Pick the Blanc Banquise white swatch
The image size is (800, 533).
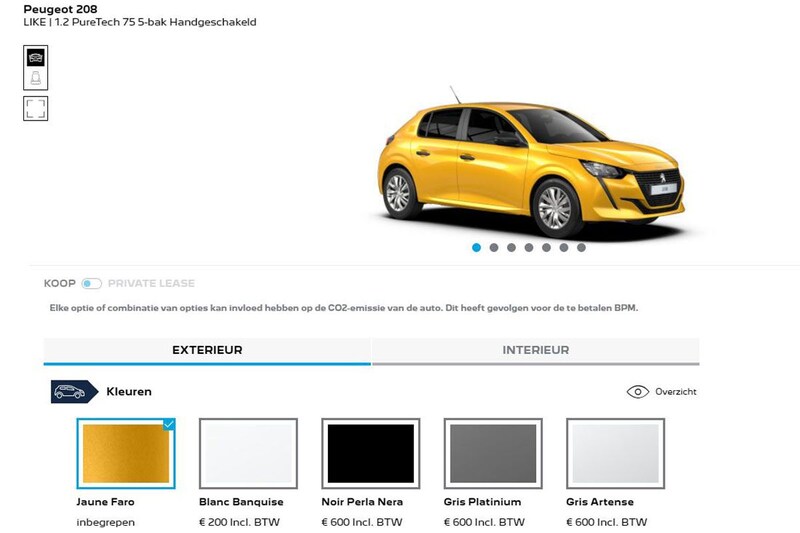pos(248,453)
